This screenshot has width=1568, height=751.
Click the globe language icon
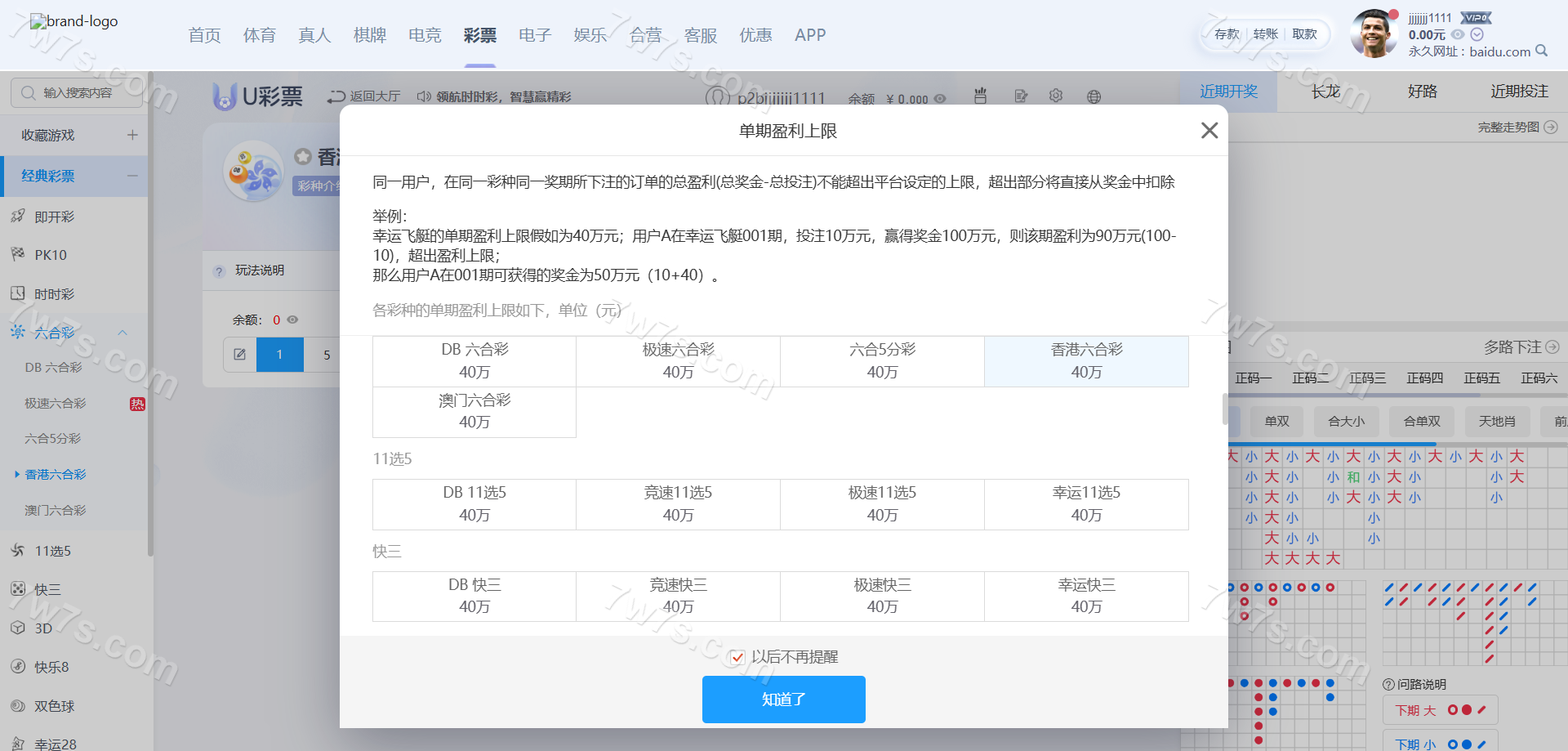pyautogui.click(x=1094, y=96)
